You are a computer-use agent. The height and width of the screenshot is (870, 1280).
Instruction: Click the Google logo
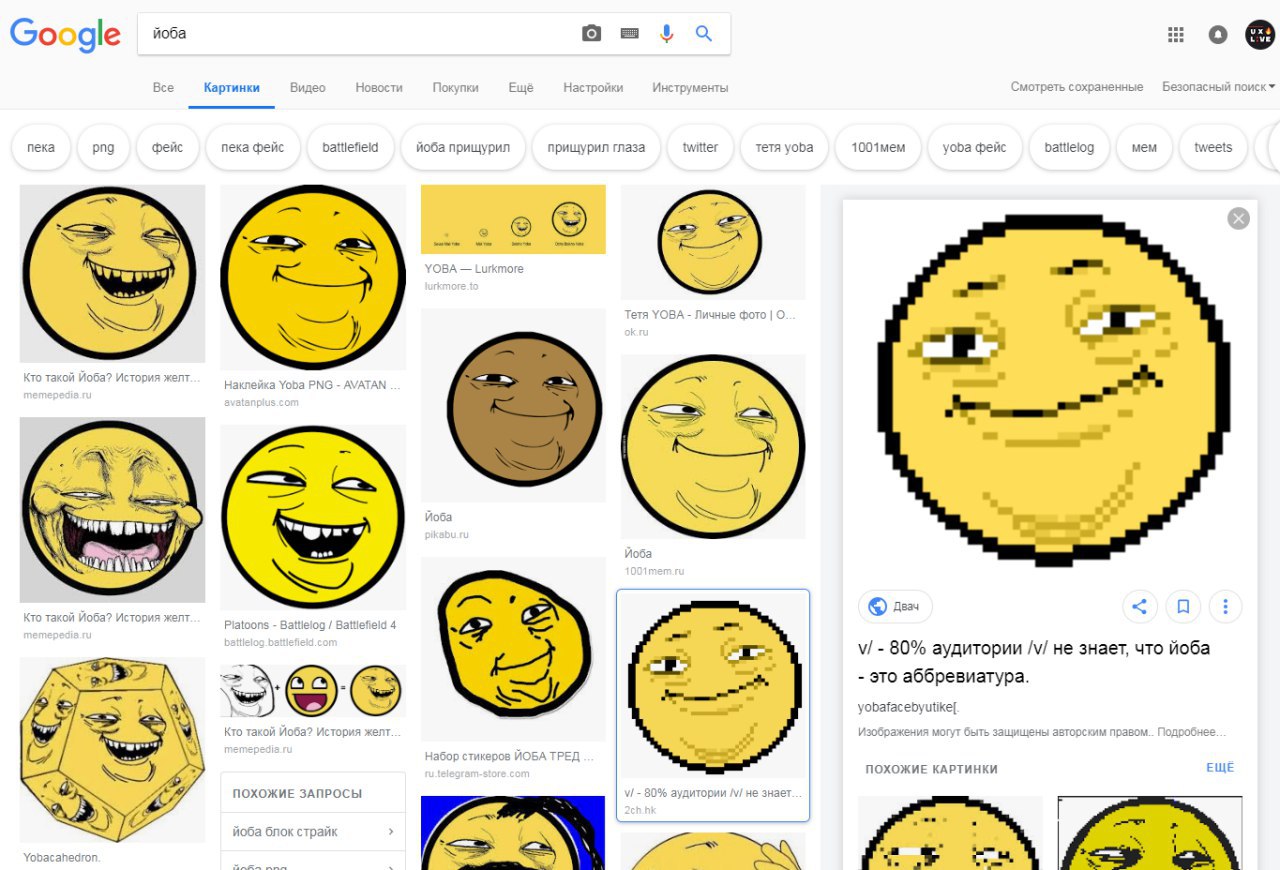pyautogui.click(x=65, y=34)
